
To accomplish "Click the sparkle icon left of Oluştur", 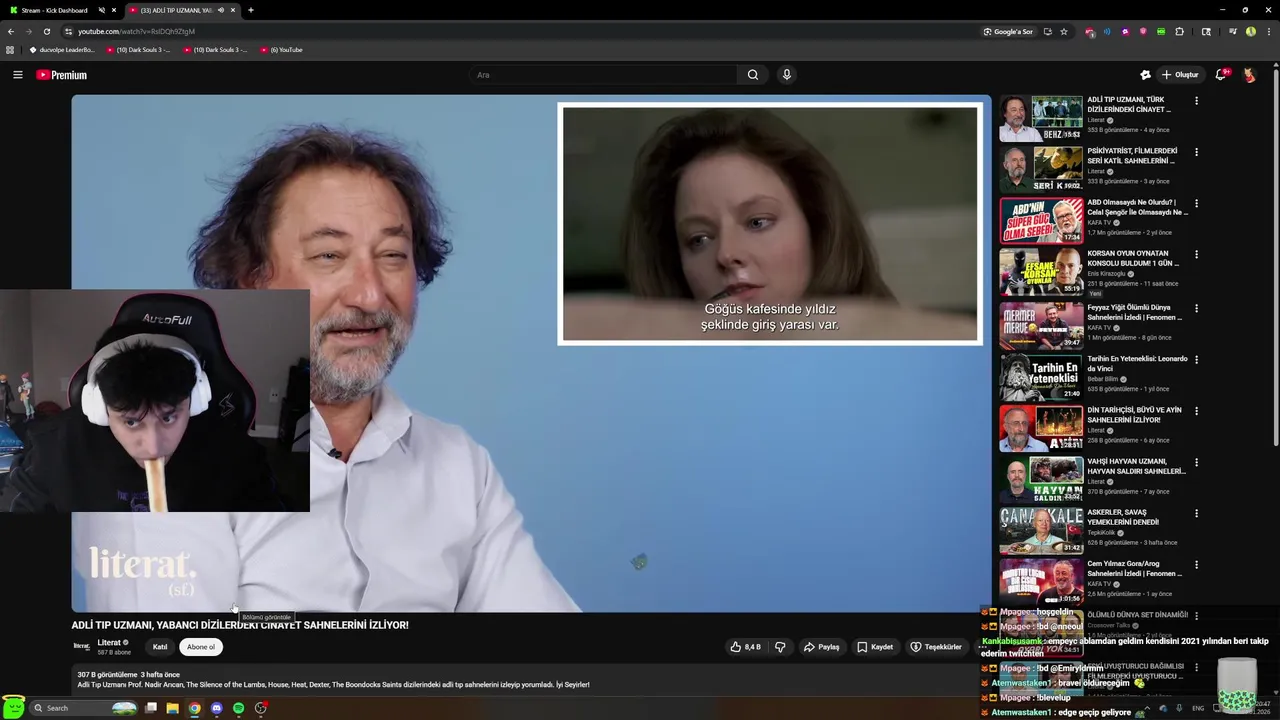I will click(x=1145, y=75).
